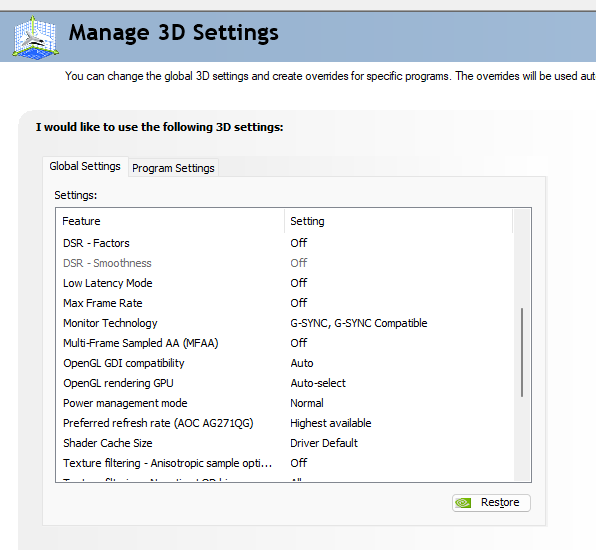Select the Global Settings tab
Screen dimensions: 596x550
[85, 166]
